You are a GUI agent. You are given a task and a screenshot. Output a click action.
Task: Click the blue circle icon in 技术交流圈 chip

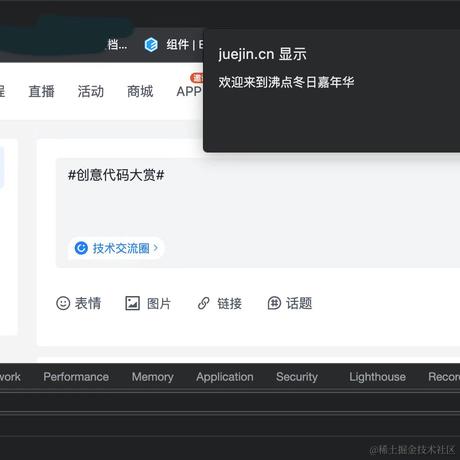81,248
